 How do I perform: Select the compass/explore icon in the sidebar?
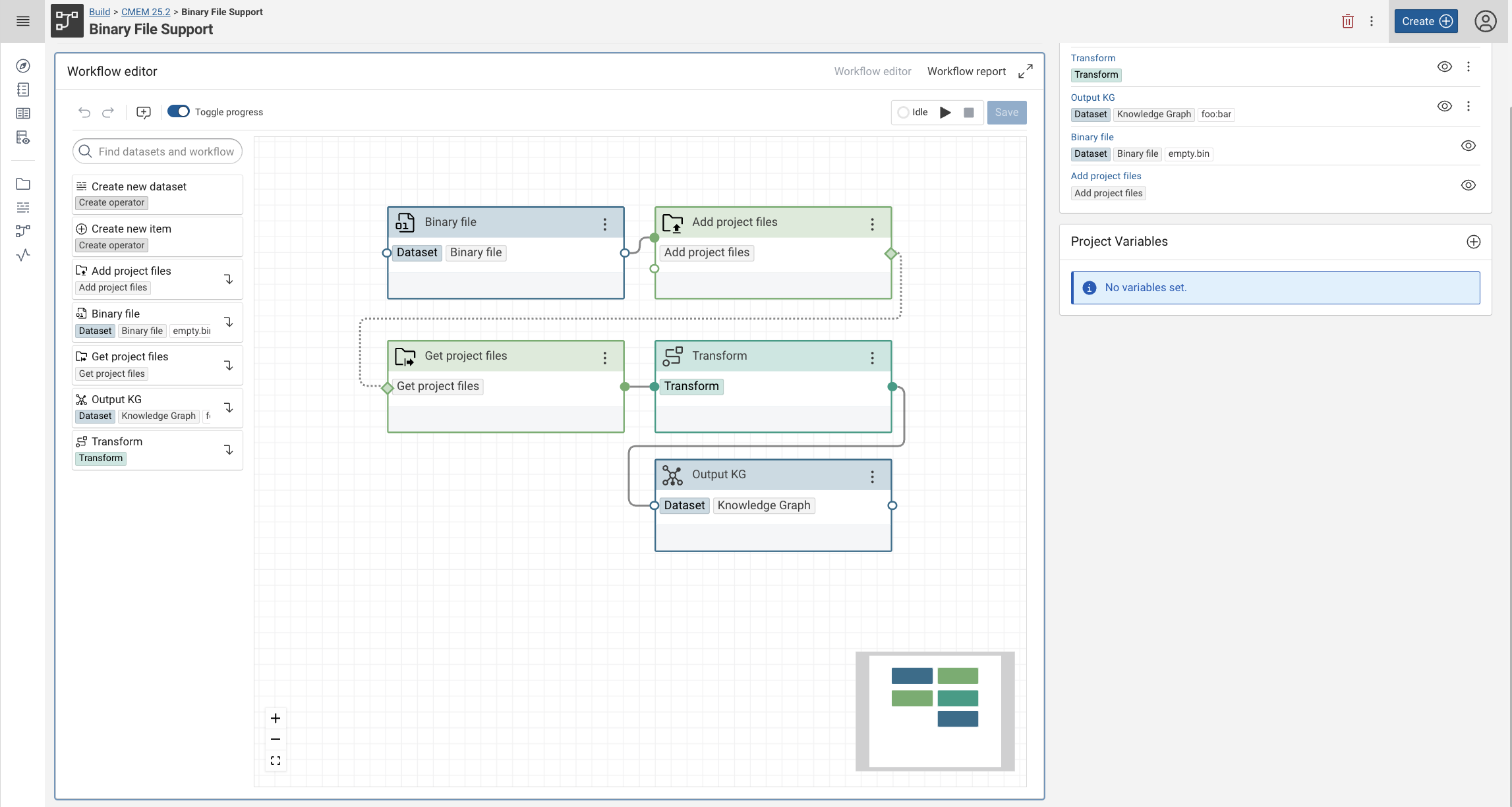click(23, 66)
